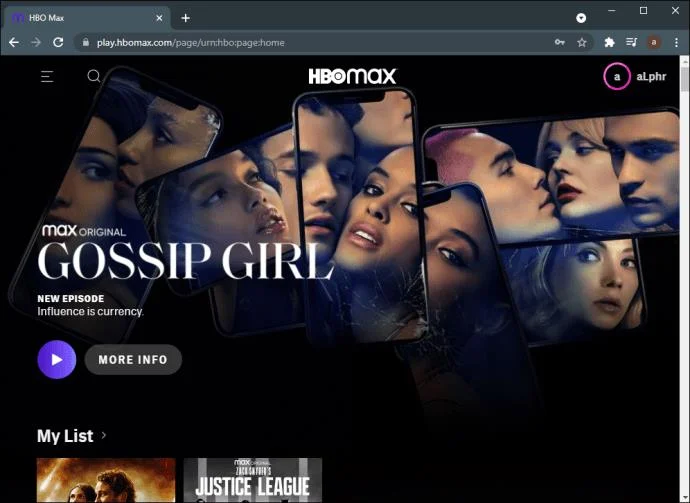Open the aLphr profile name
The width and height of the screenshot is (690, 503).
tap(651, 77)
